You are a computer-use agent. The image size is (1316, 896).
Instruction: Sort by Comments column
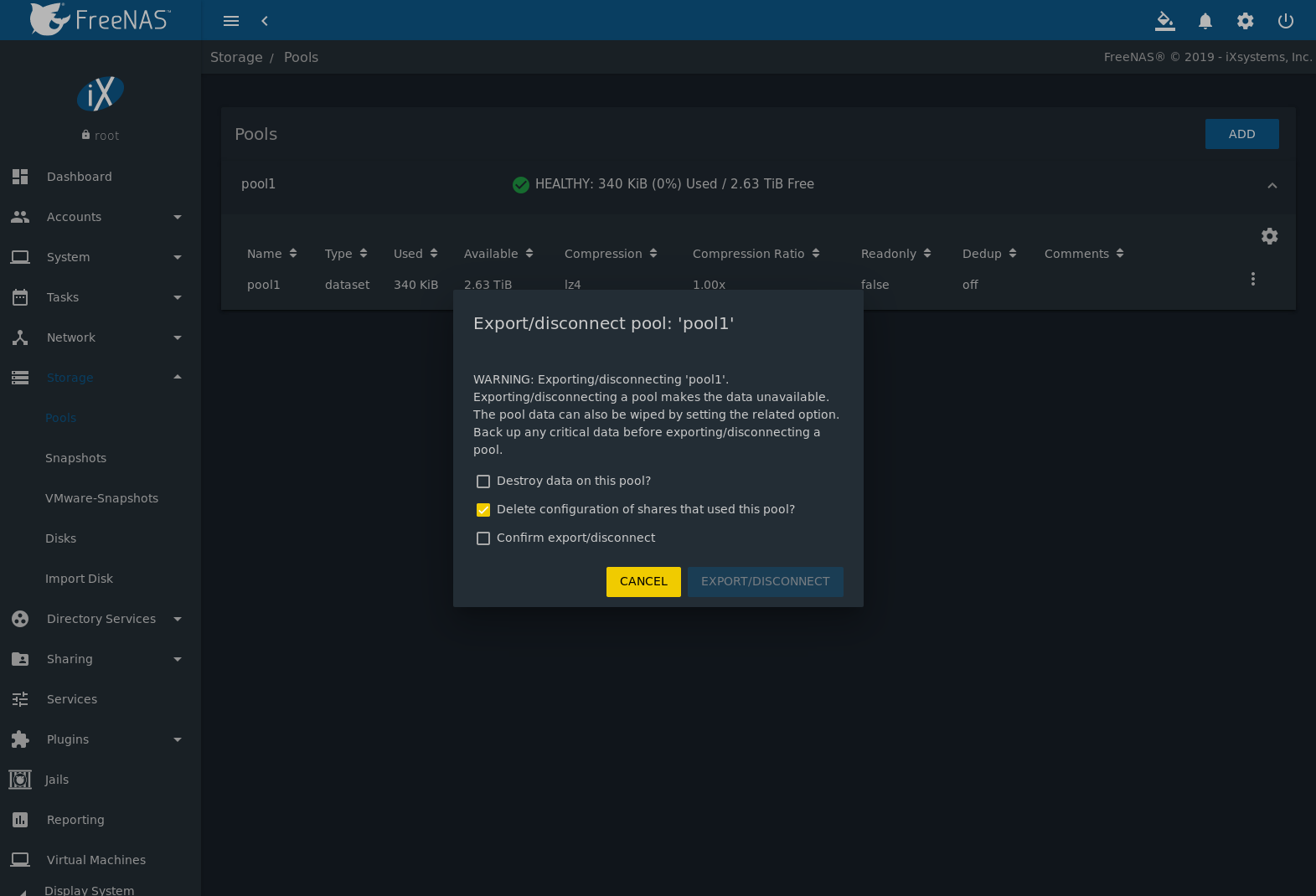click(1085, 254)
